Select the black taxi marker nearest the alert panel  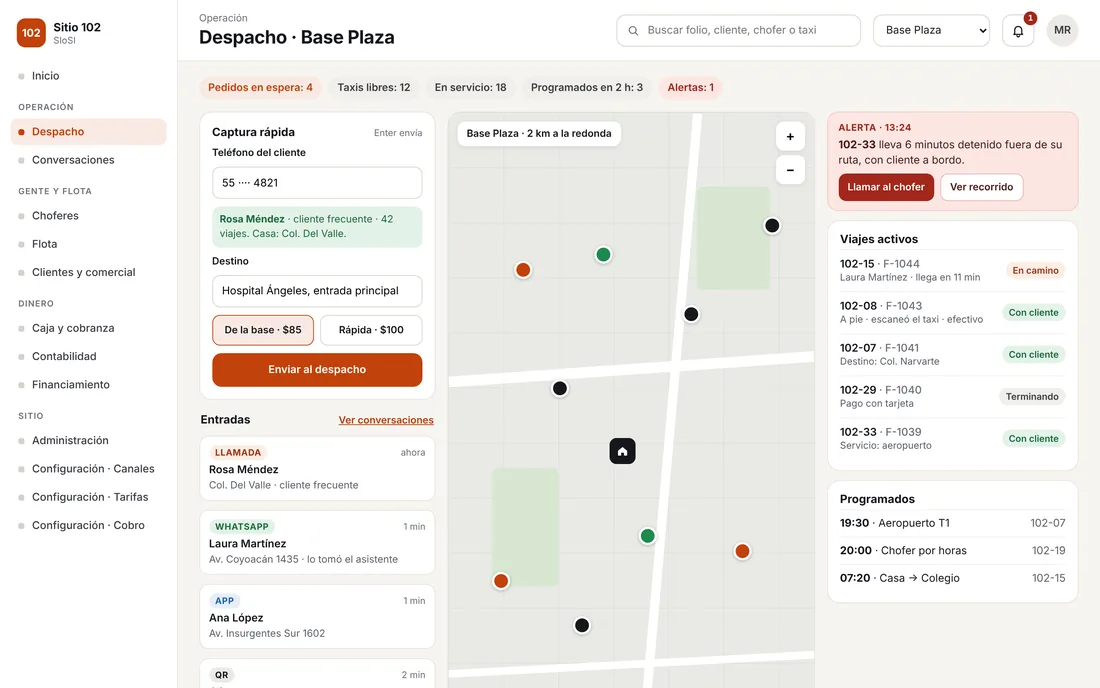[x=772, y=226]
